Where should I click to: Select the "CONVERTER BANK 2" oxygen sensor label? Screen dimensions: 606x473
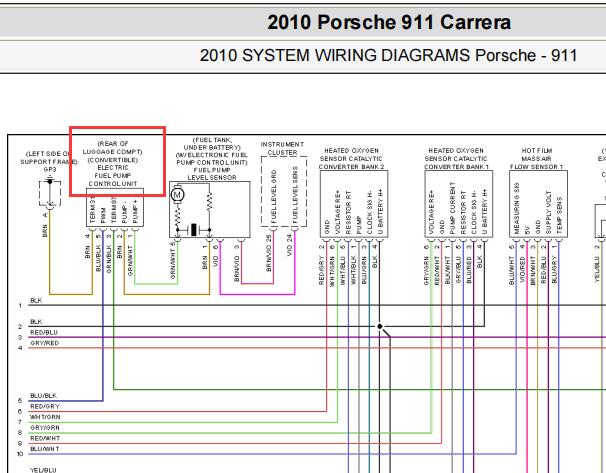tap(351, 167)
